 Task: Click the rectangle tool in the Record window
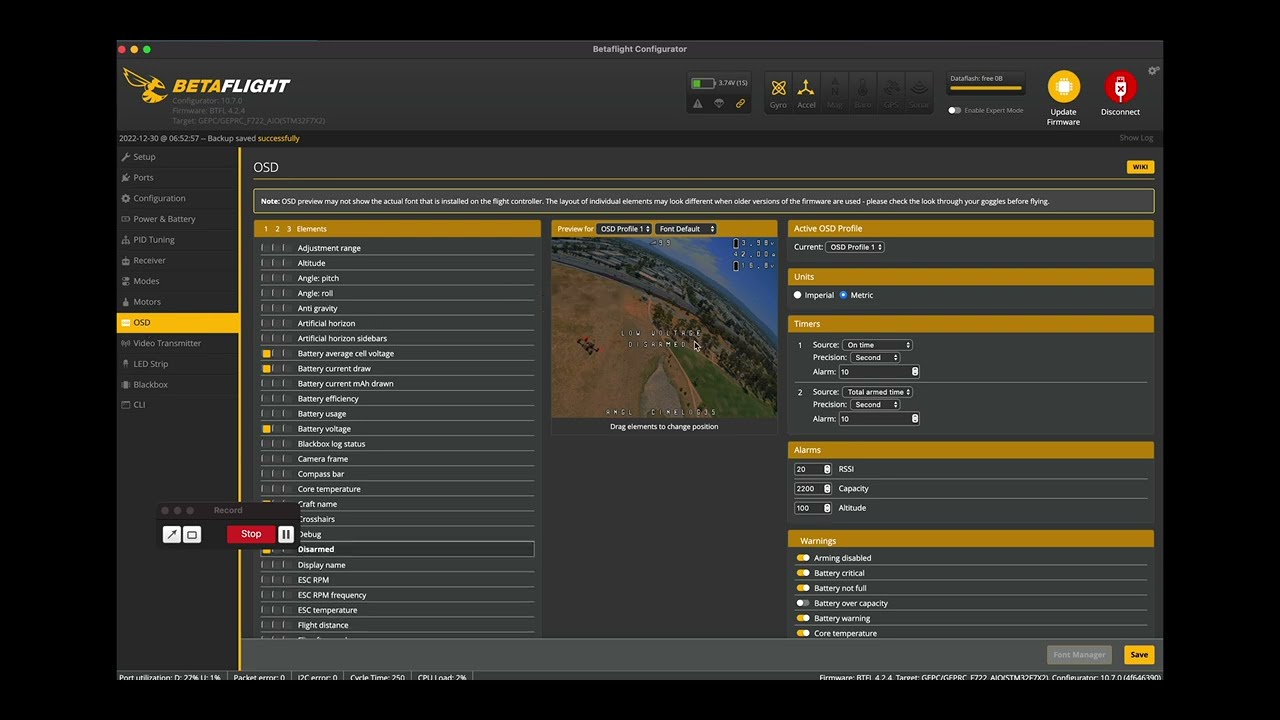click(192, 535)
